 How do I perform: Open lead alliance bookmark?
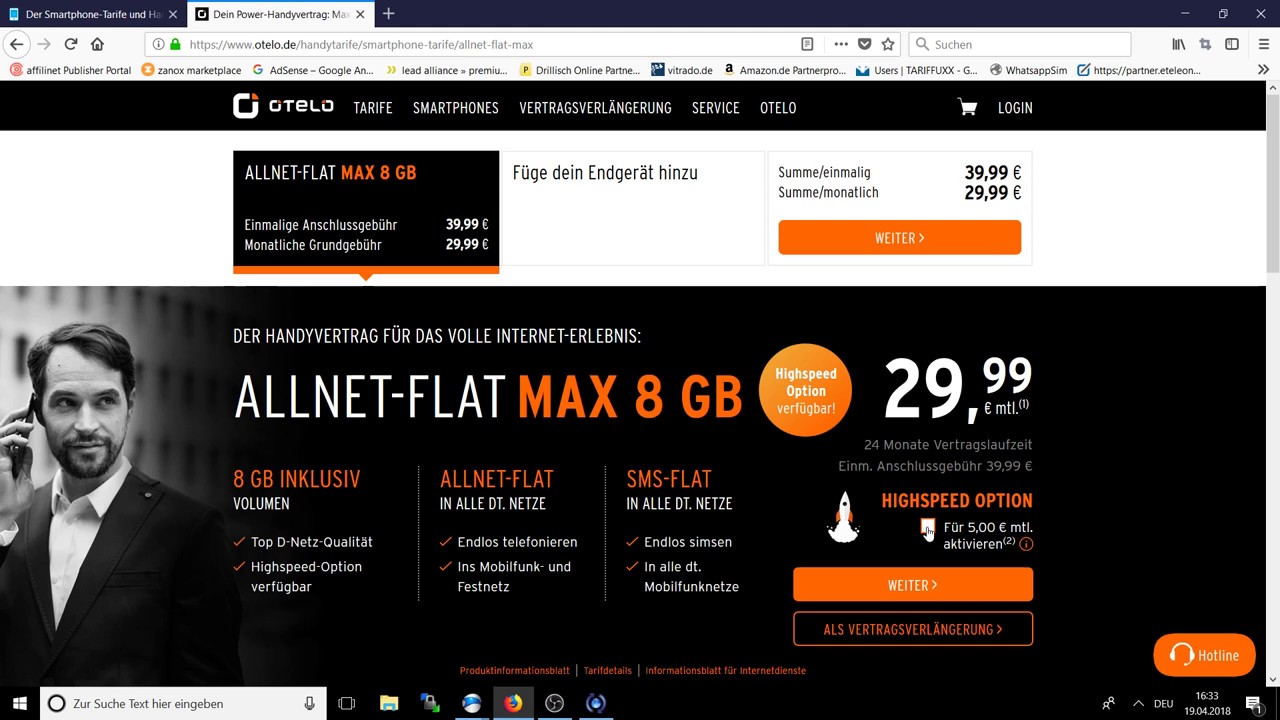(446, 70)
